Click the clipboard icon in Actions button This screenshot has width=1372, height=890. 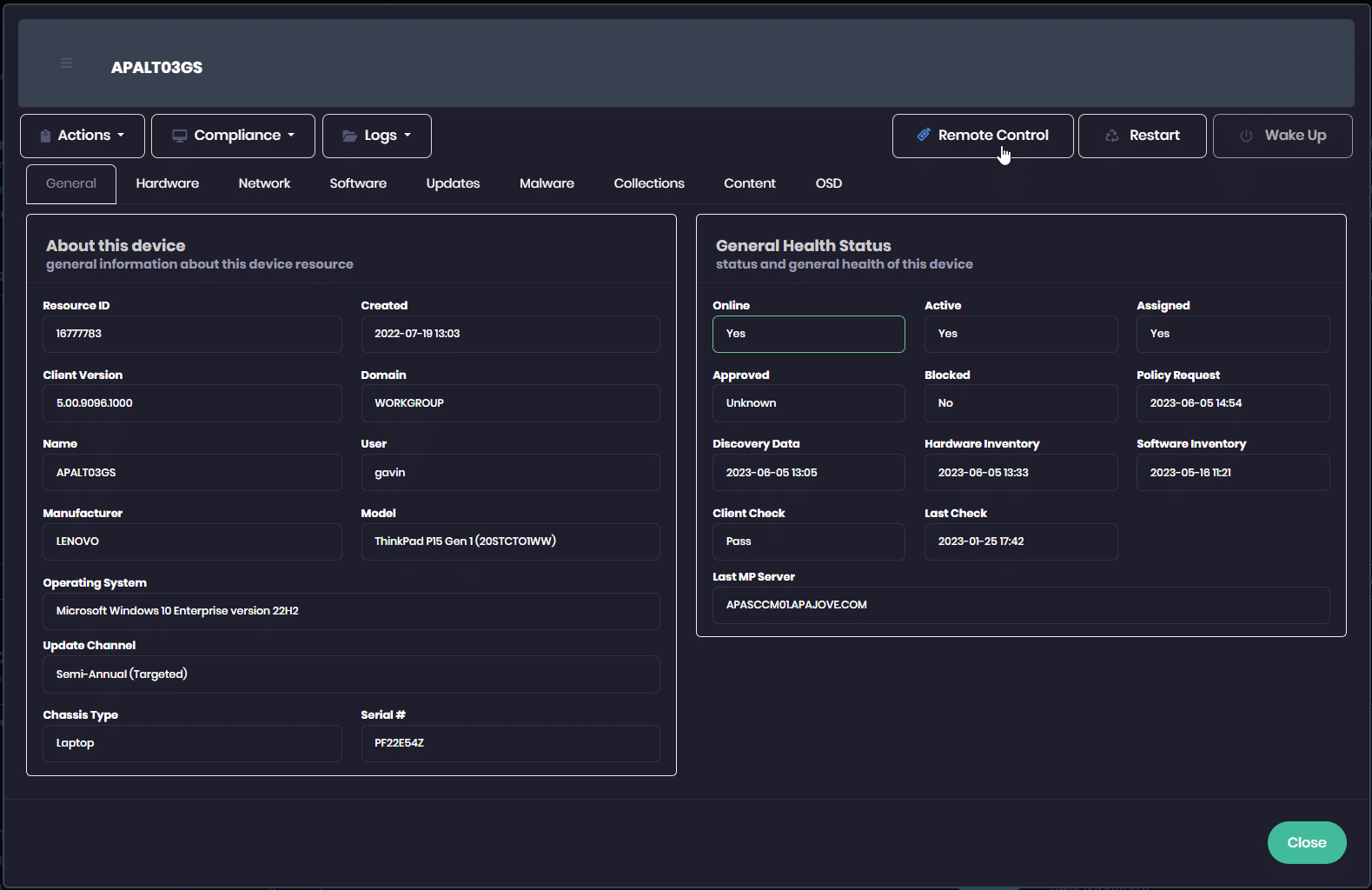tap(45, 136)
